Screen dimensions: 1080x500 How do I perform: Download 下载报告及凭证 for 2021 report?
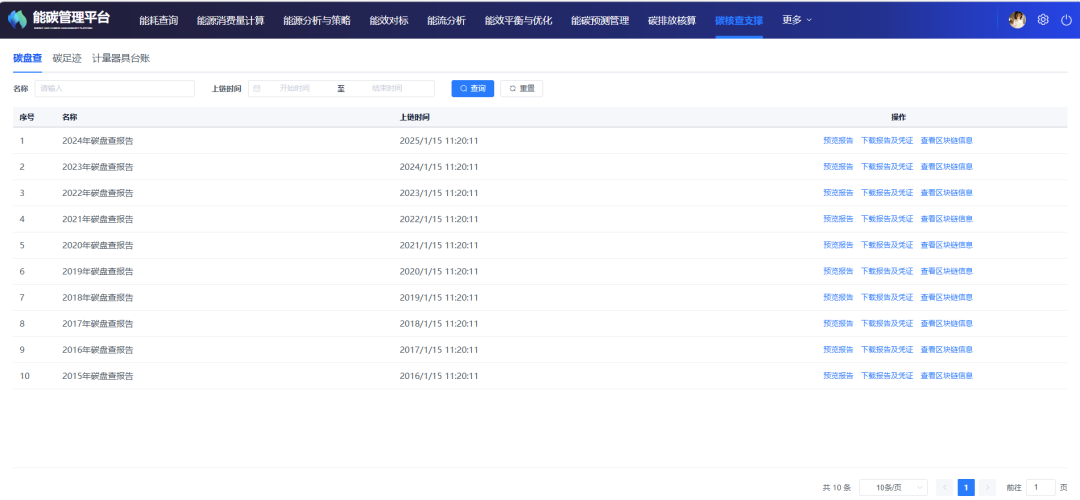[887, 219]
